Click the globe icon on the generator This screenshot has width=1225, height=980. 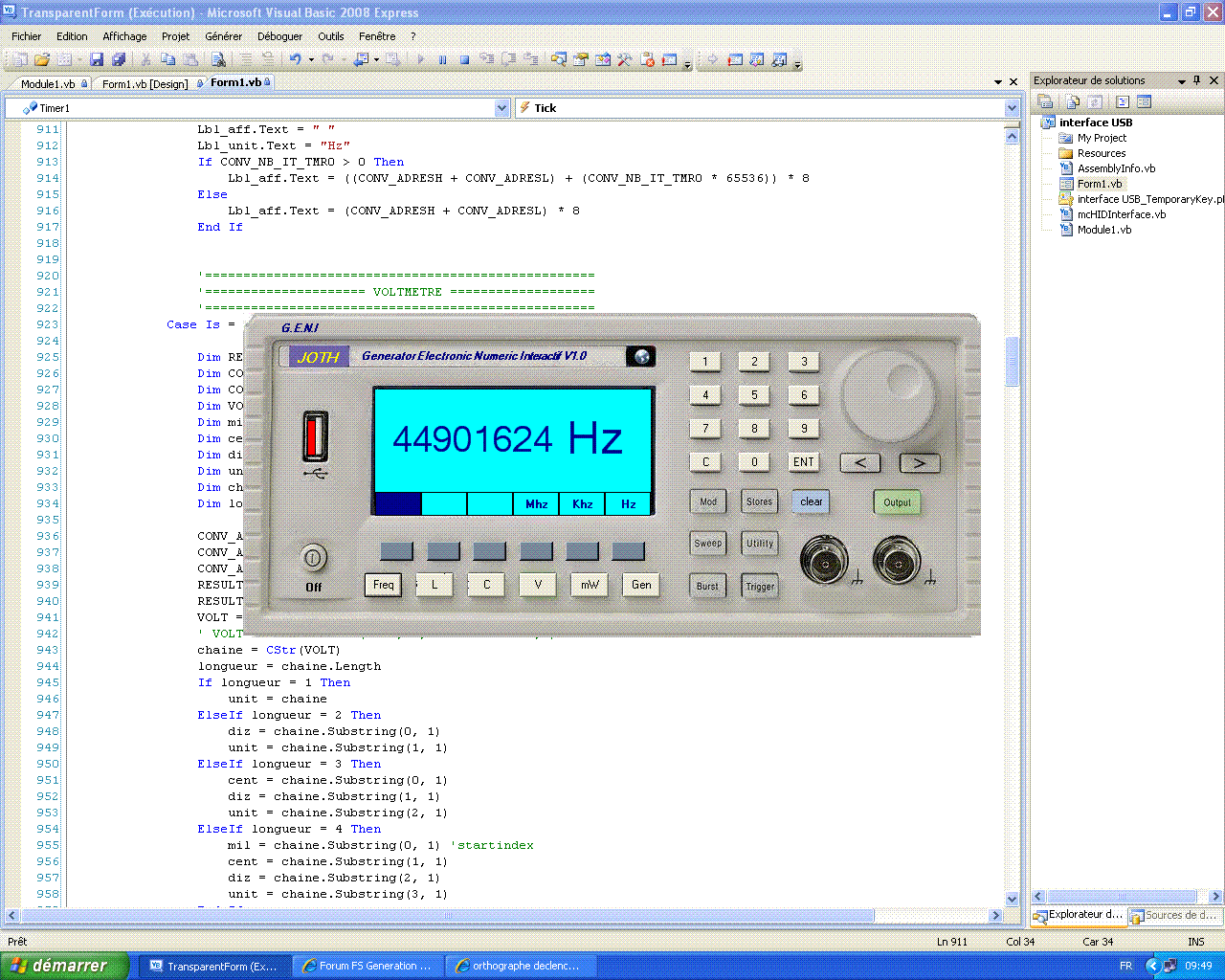641,357
